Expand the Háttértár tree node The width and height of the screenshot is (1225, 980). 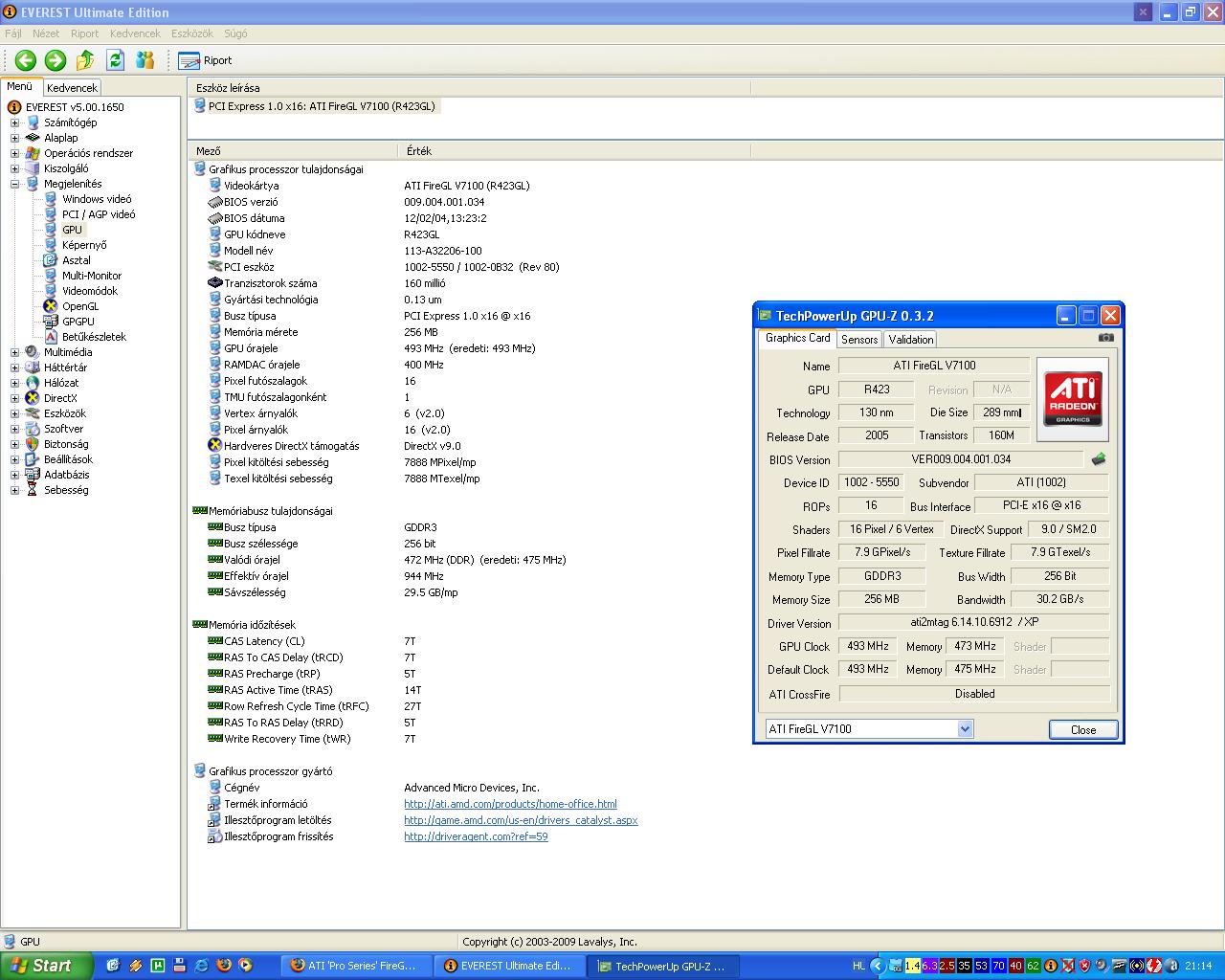click(x=14, y=367)
